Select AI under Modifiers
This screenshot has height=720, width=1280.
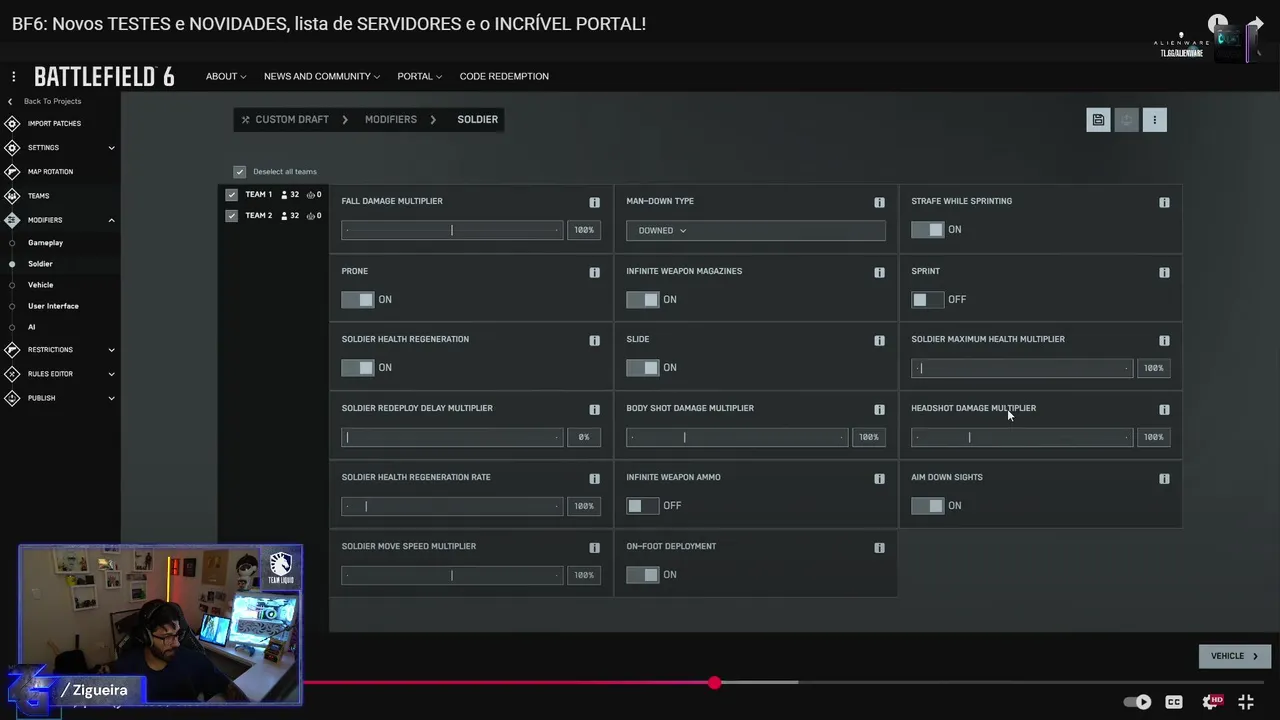(31, 327)
